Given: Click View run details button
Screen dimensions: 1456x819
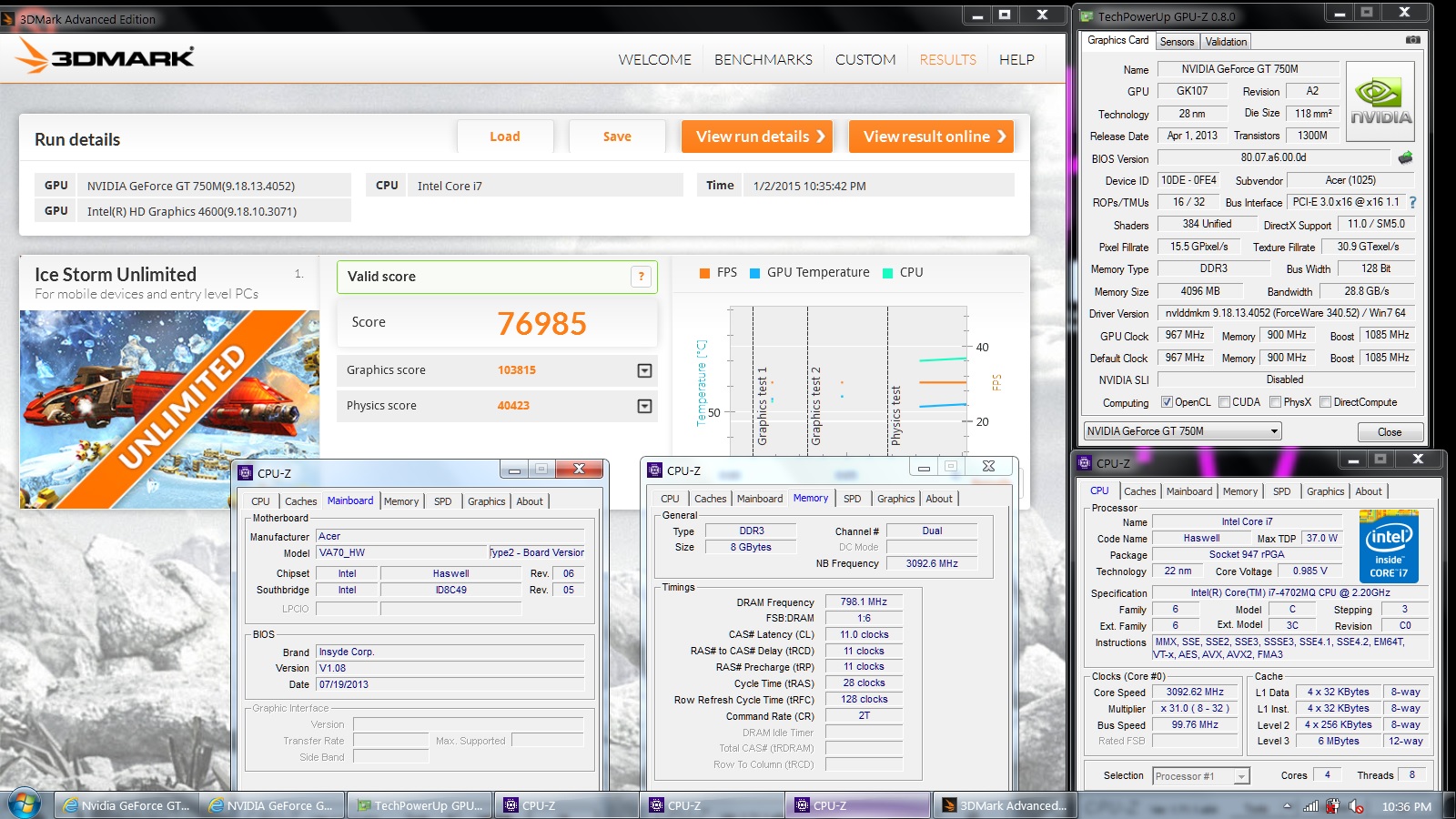Looking at the screenshot, I should (x=757, y=136).
